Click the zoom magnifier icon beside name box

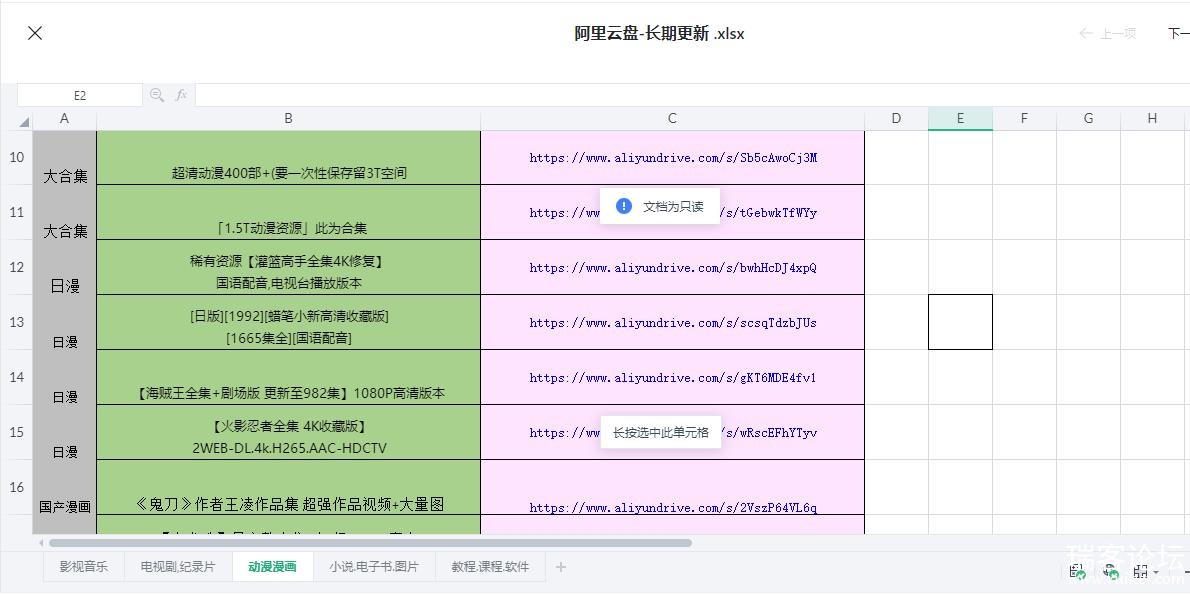click(157, 95)
